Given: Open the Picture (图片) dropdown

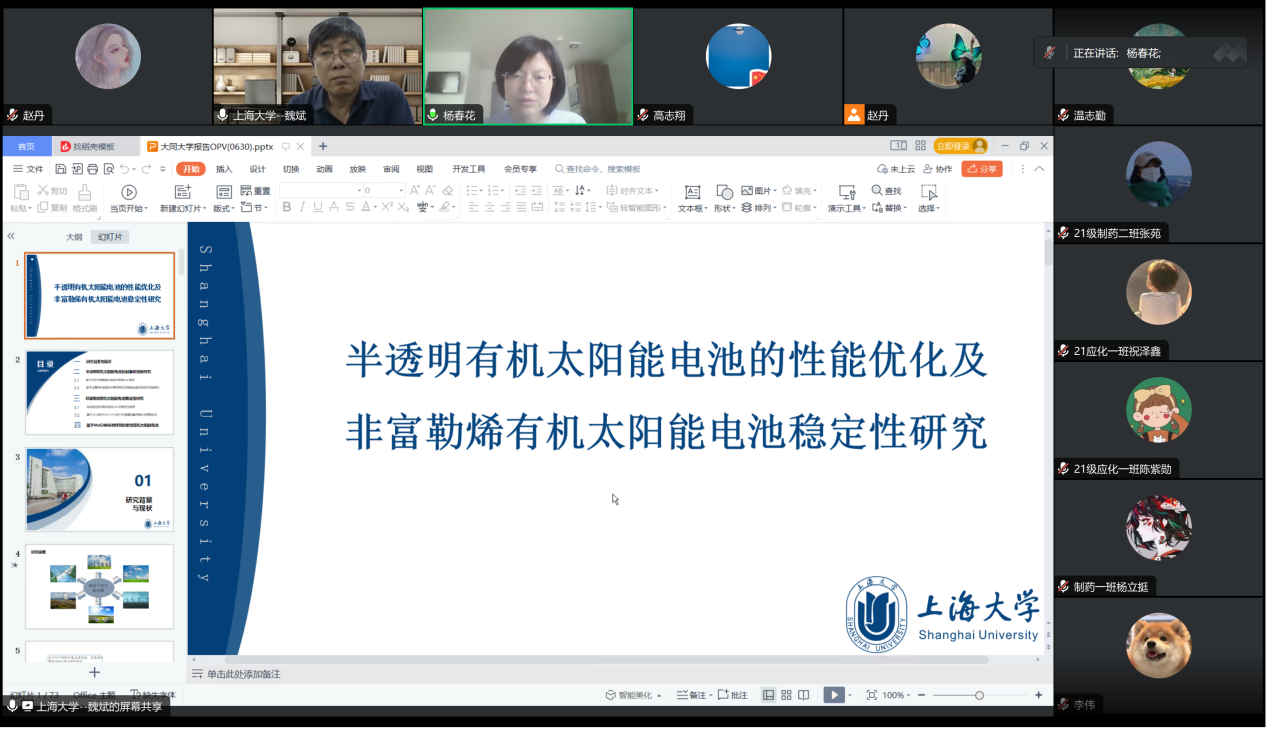Looking at the screenshot, I should coord(760,190).
